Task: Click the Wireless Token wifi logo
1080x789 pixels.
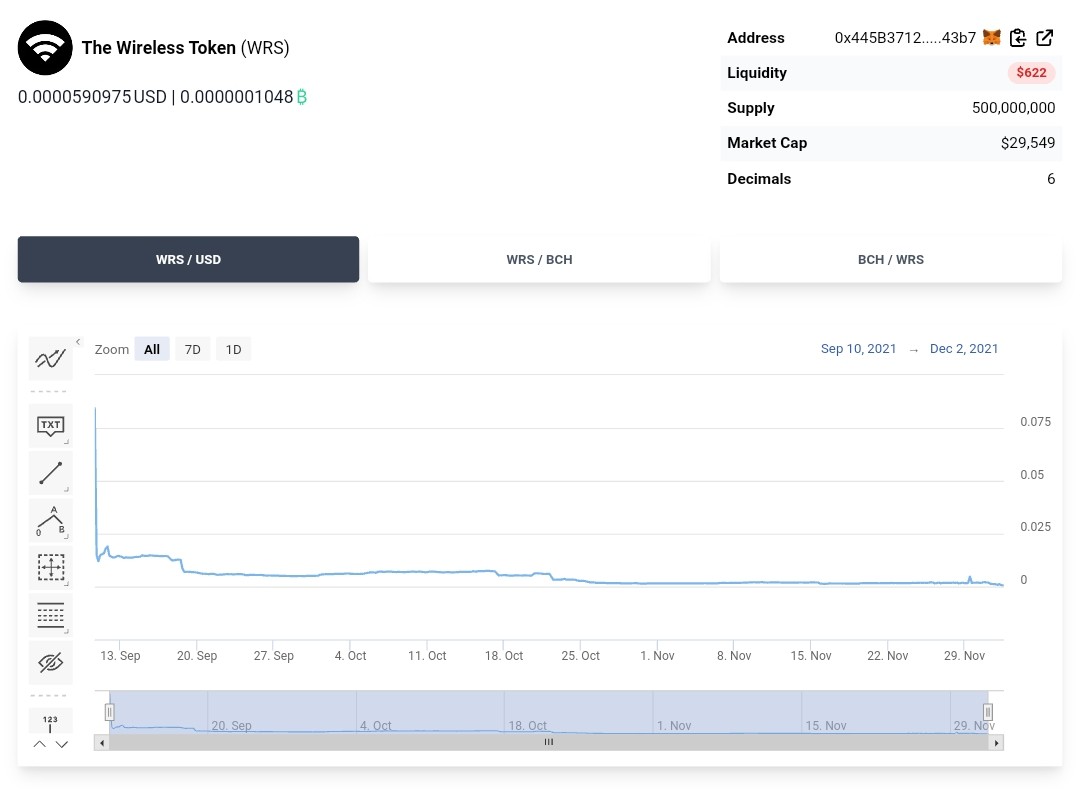Action: click(45, 48)
